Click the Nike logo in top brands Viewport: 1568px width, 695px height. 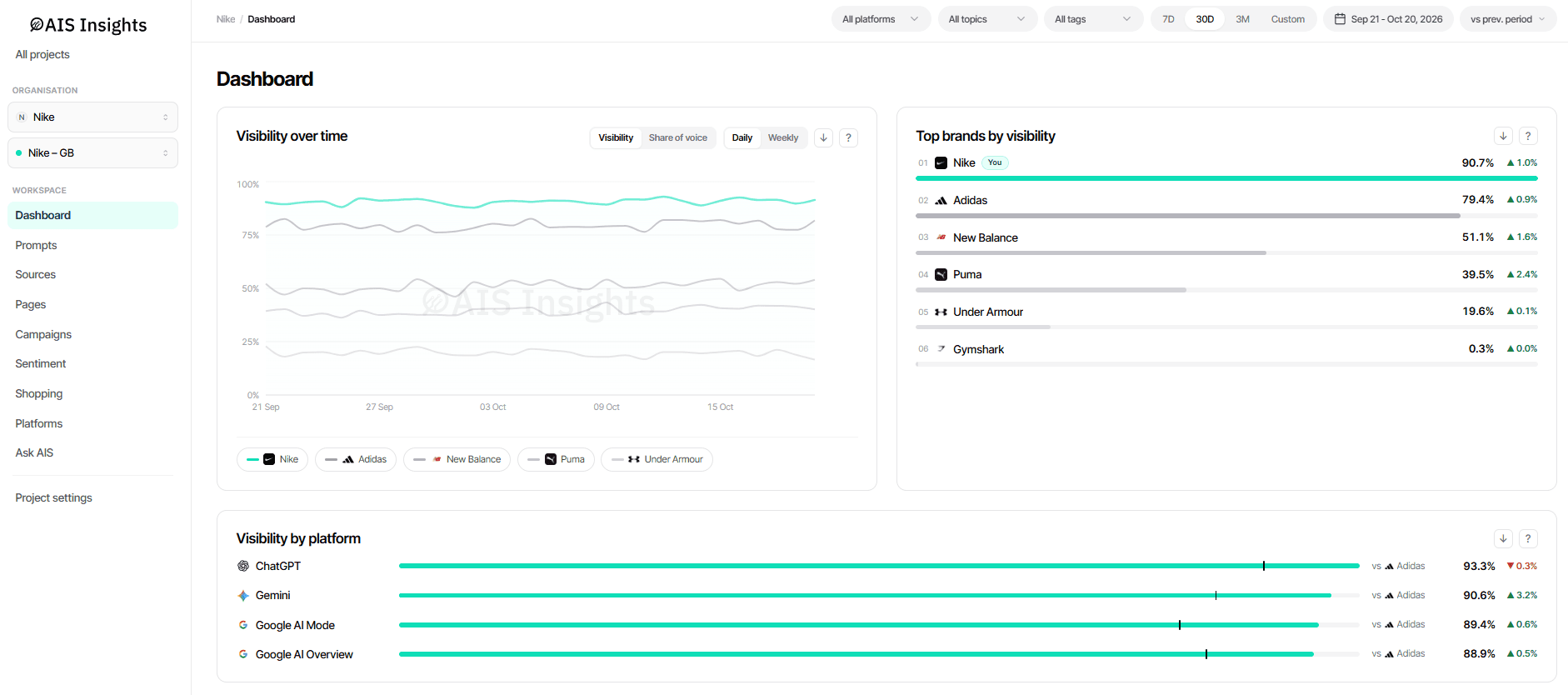(941, 163)
